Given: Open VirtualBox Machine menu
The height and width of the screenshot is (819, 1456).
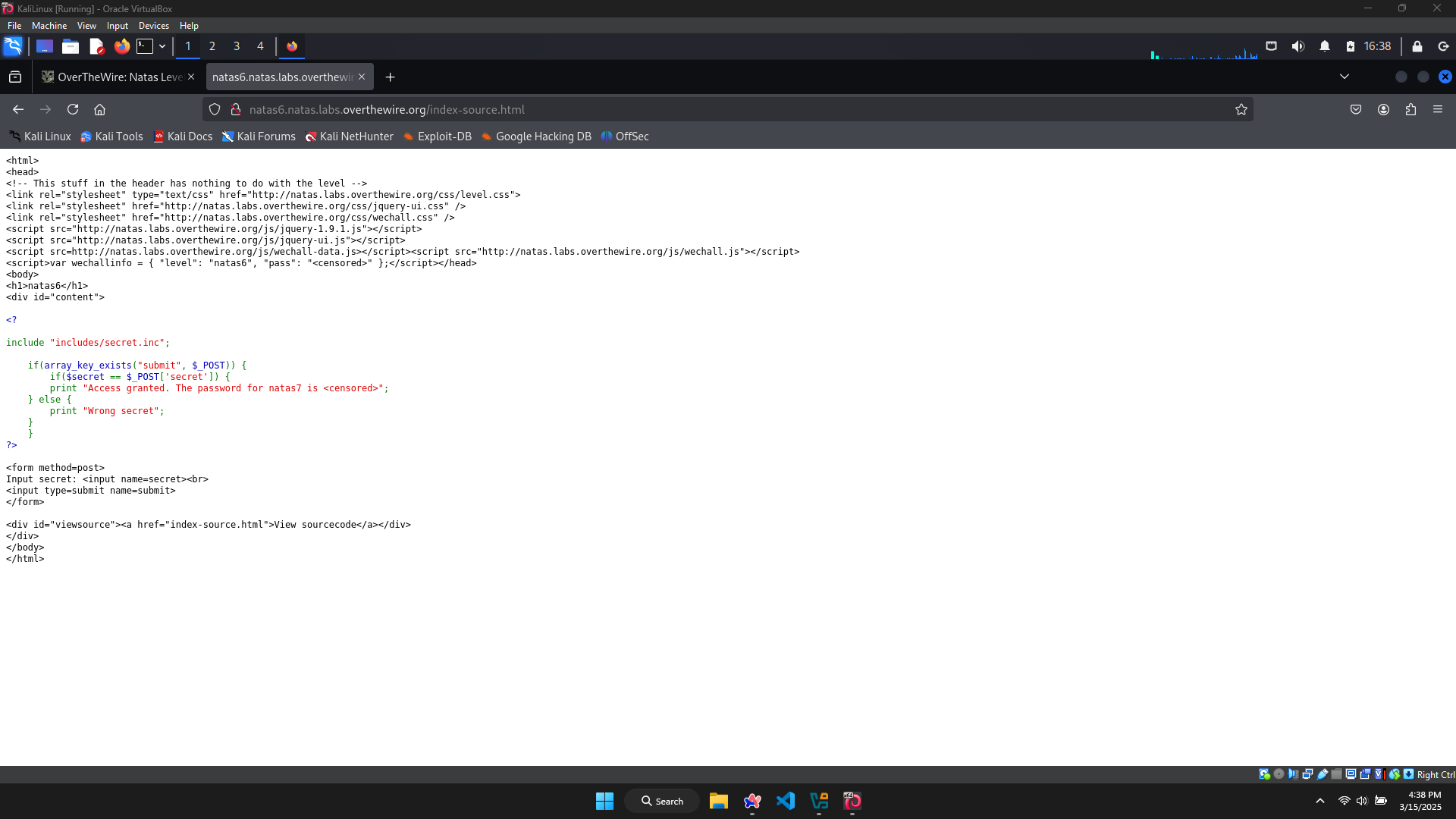Looking at the screenshot, I should [x=49, y=26].
